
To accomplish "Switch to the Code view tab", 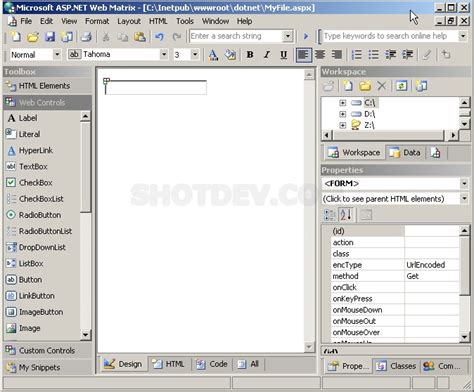I will pos(212,364).
